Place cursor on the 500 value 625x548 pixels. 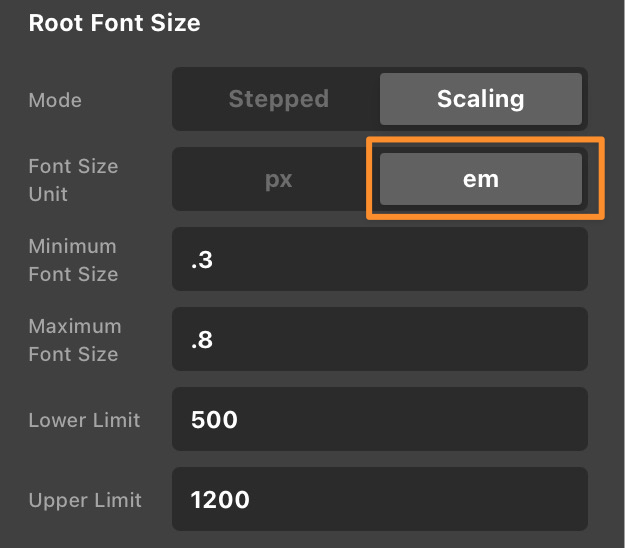coord(214,420)
